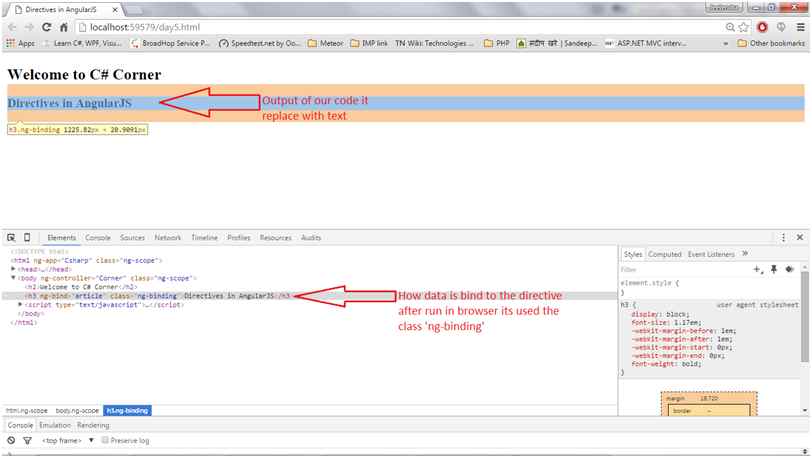Open the Sandeep bookmark with Hindi text
The height and width of the screenshot is (458, 812).
(557, 44)
